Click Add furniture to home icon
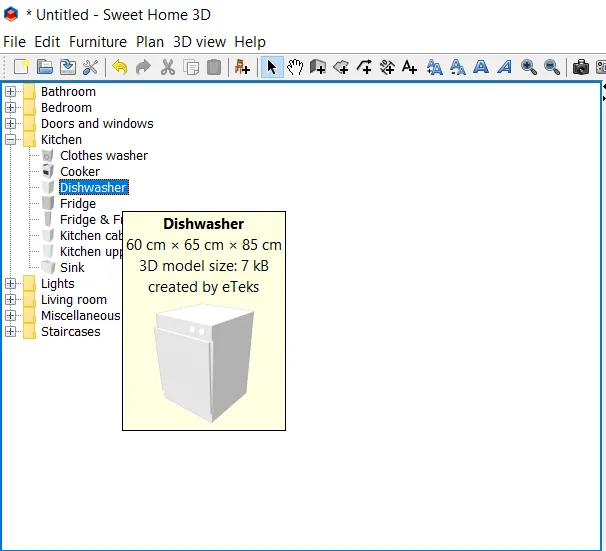Image resolution: width=606 pixels, height=551 pixels. [242, 67]
